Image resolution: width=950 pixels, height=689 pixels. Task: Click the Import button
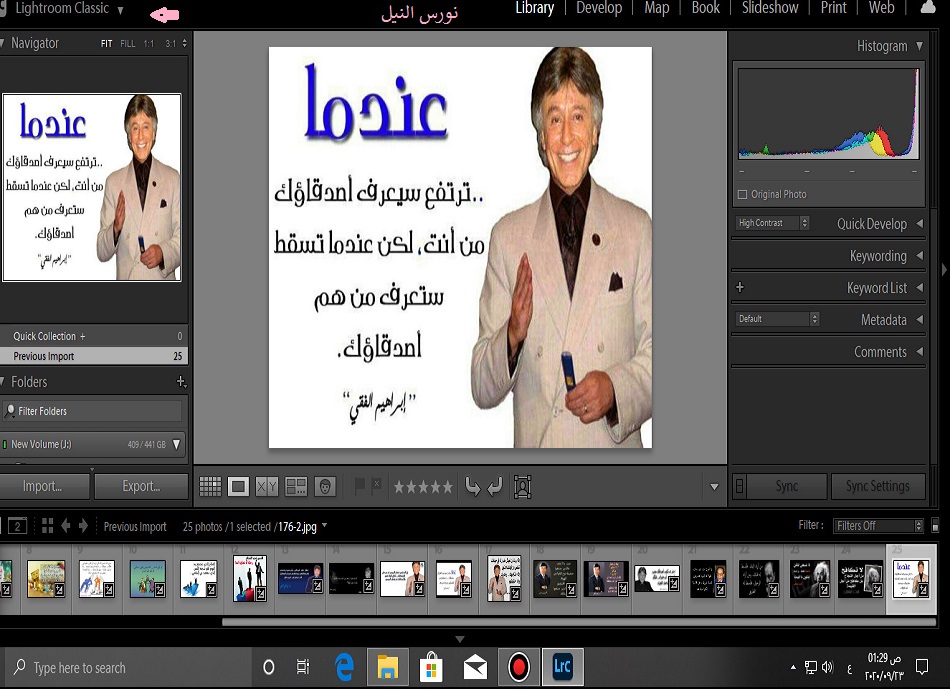coord(43,486)
